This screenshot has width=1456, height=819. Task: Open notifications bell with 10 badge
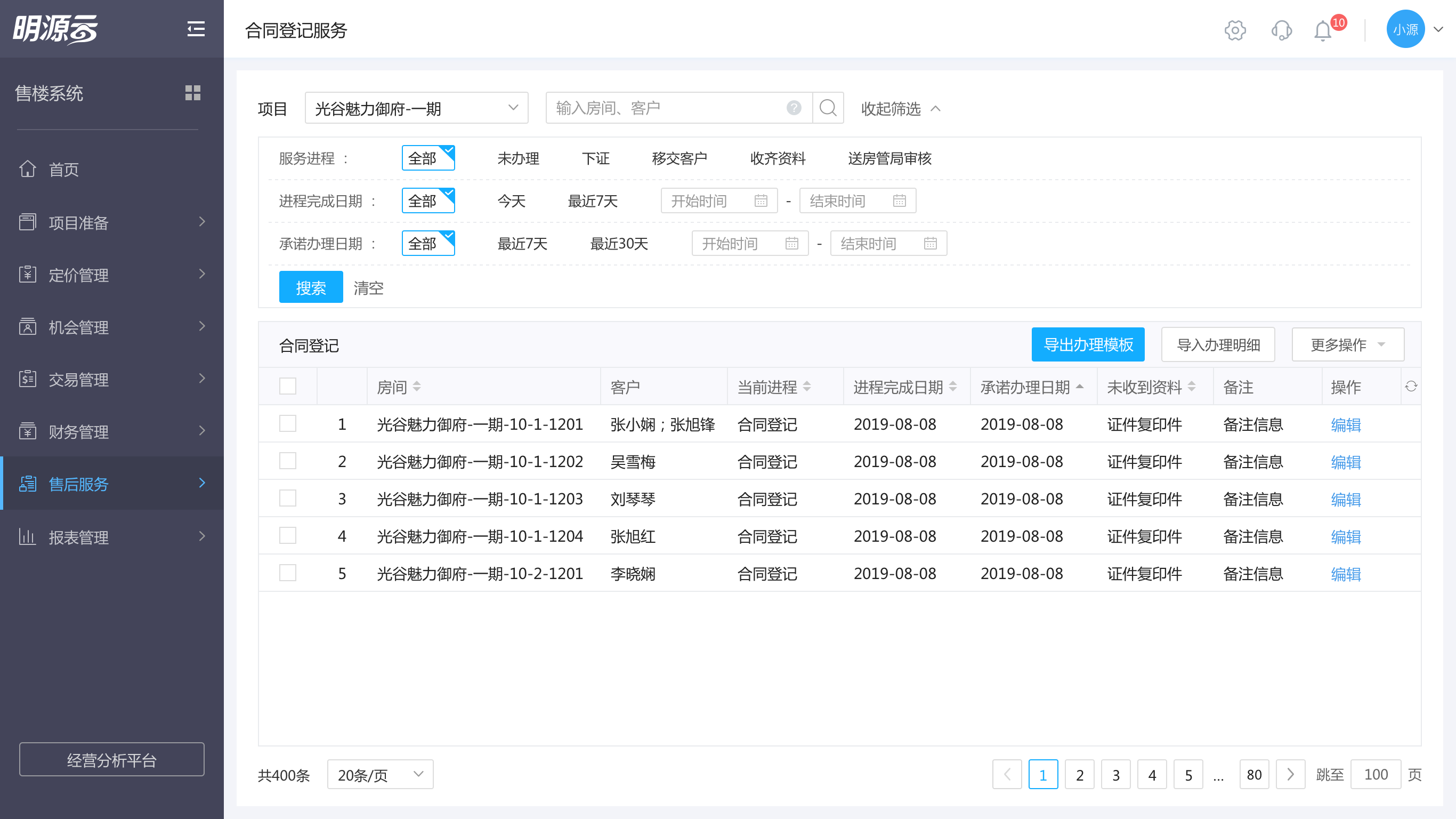[x=1323, y=30]
